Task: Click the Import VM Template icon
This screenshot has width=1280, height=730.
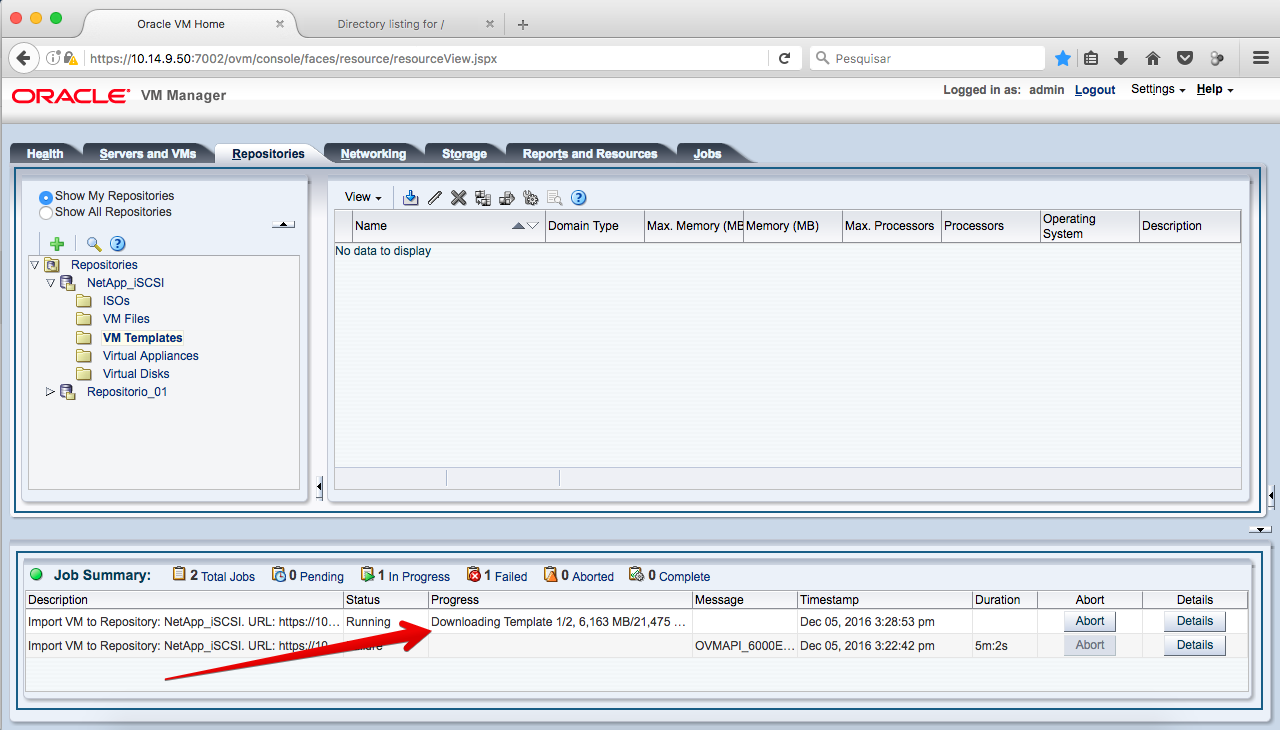Action: 411,198
